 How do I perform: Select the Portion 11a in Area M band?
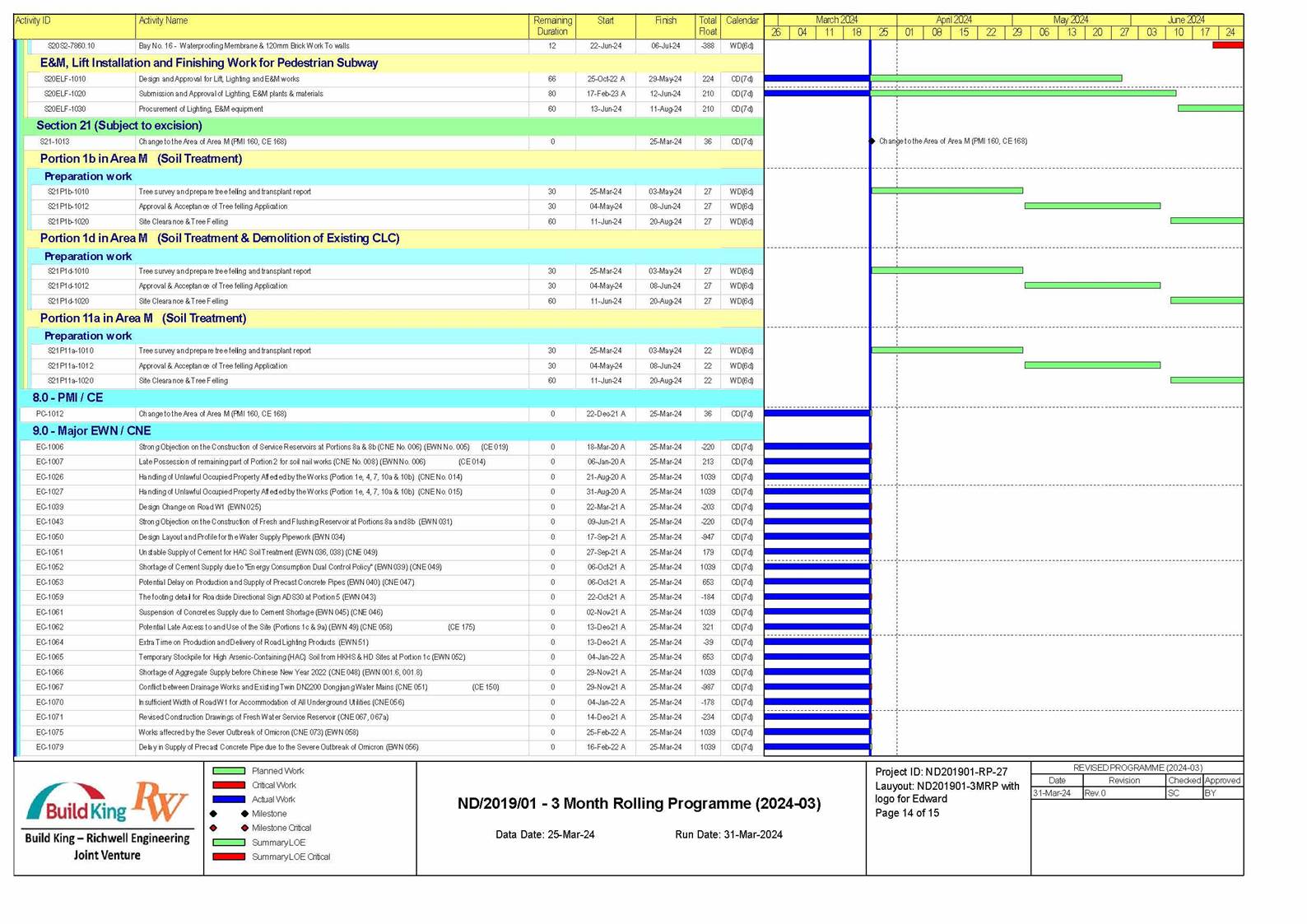tap(142, 318)
